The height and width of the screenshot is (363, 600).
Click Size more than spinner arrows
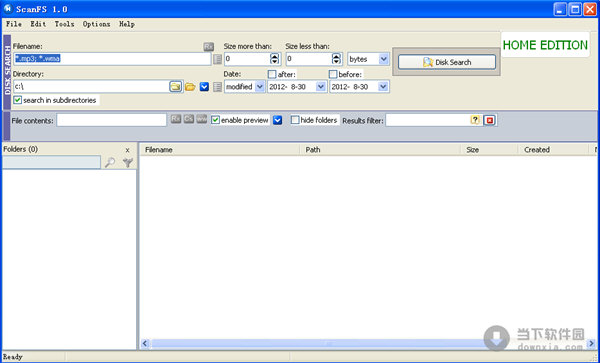tap(275, 59)
